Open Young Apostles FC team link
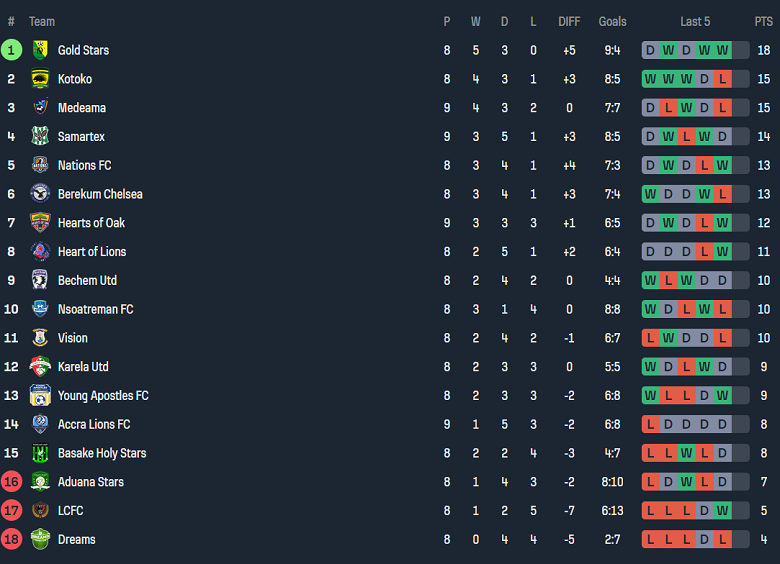 tap(103, 396)
